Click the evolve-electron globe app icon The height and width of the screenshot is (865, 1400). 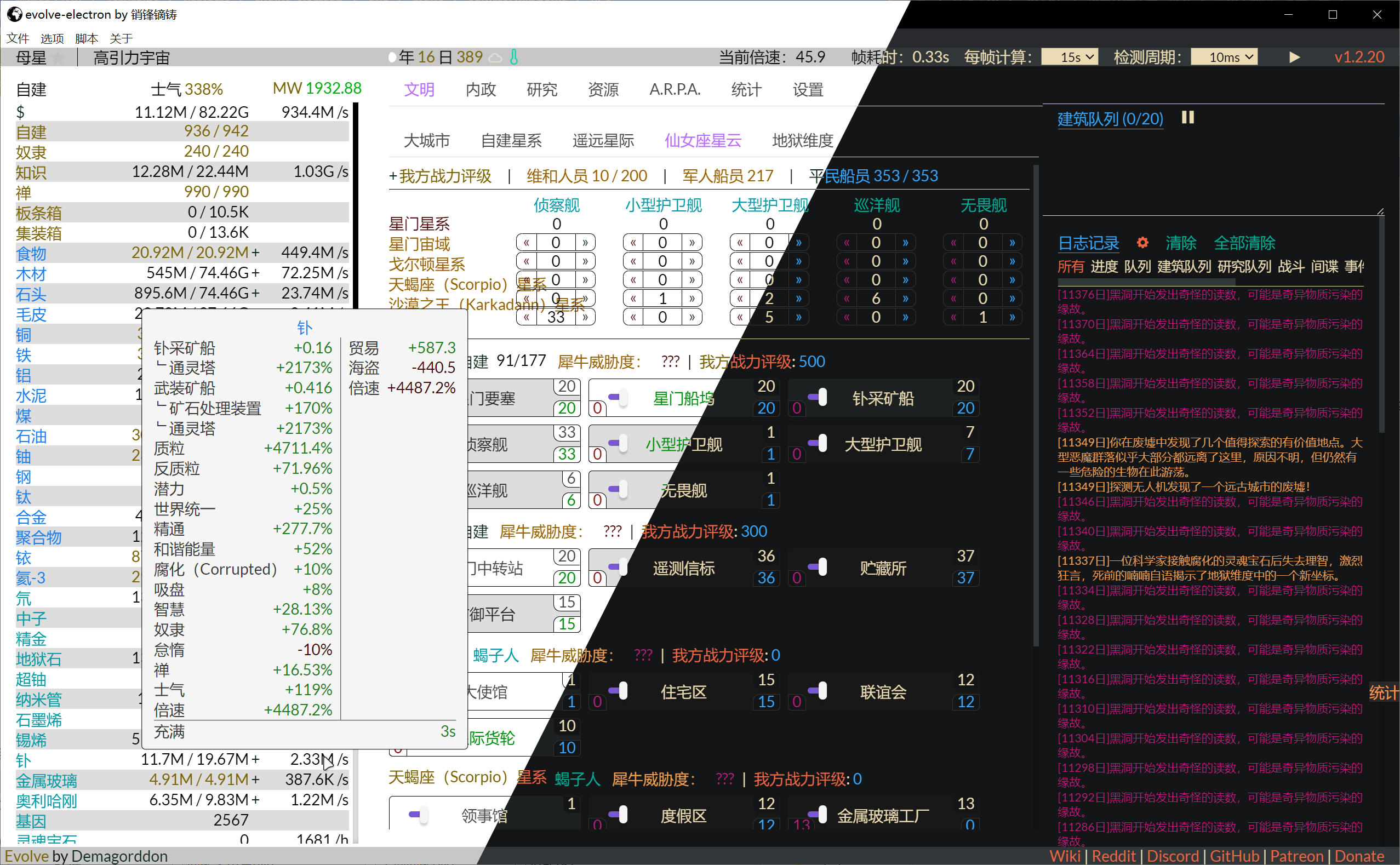coord(14,14)
